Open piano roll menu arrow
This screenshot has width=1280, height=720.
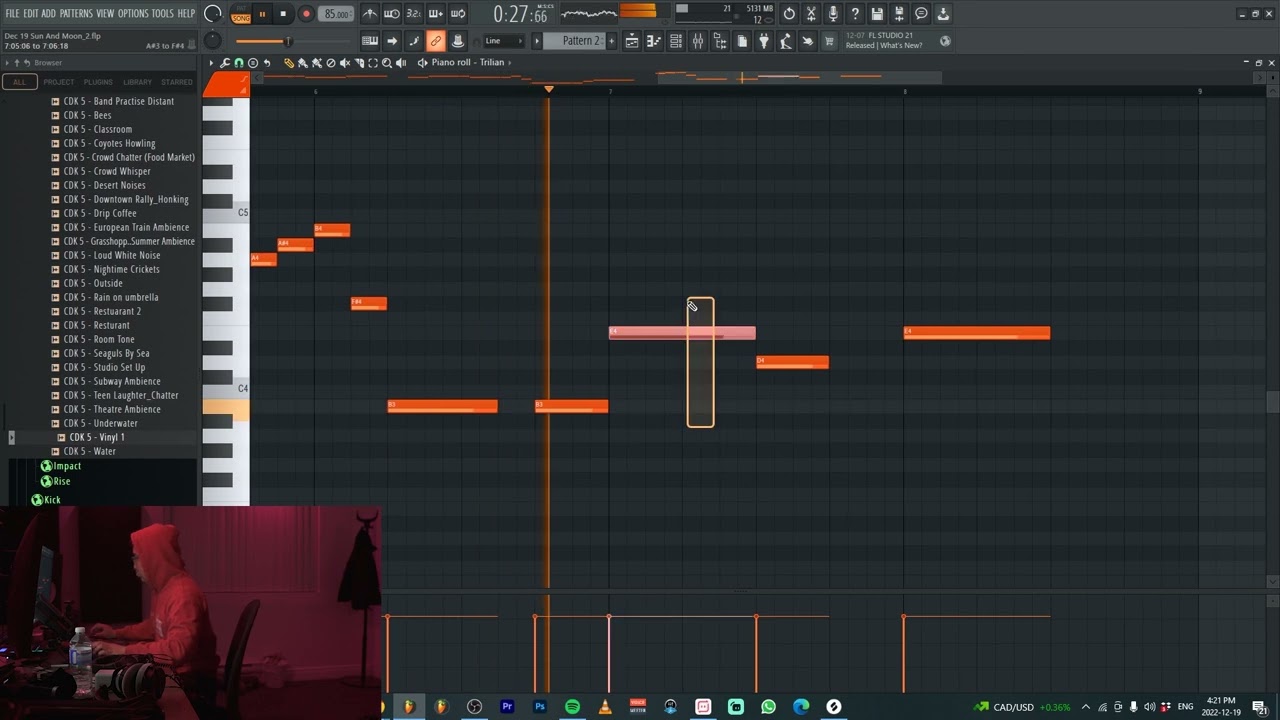(211, 62)
